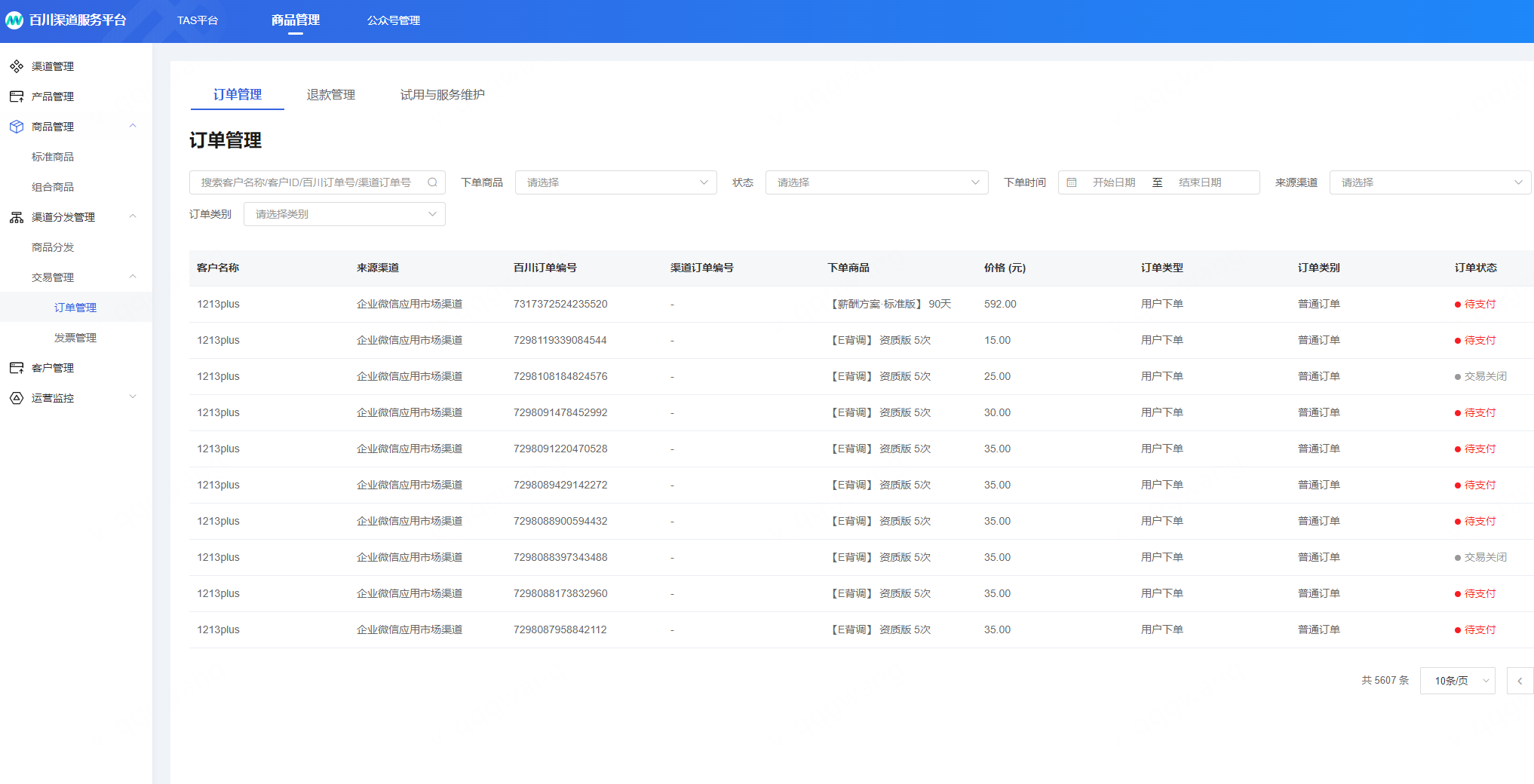Click order number 7298088173832960
This screenshot has width=1534, height=784.
[560, 594]
